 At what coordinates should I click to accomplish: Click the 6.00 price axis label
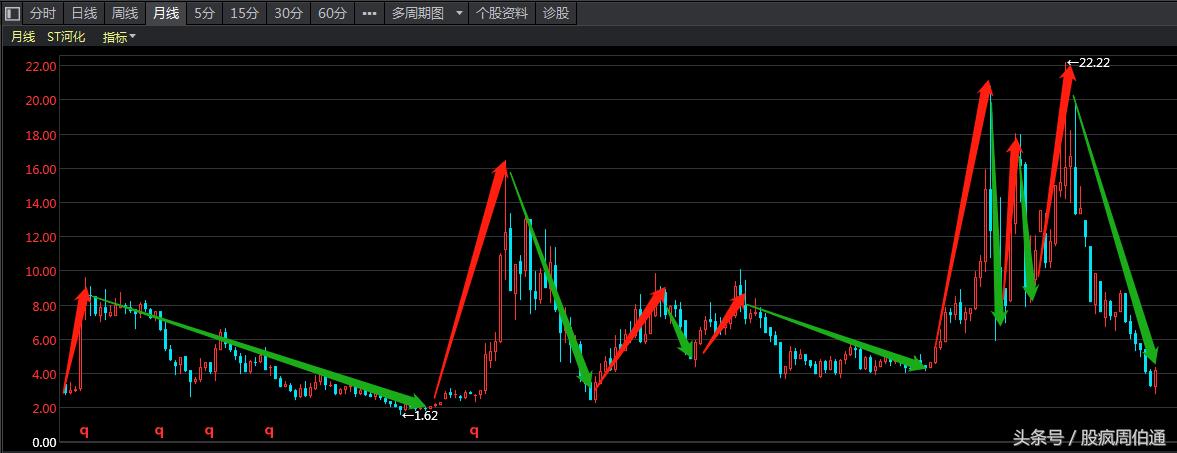click(44, 340)
